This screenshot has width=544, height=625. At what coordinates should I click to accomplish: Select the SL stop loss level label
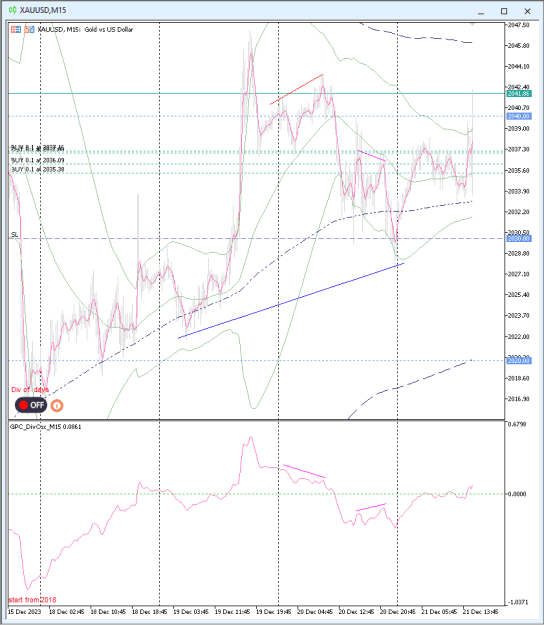click(14, 234)
